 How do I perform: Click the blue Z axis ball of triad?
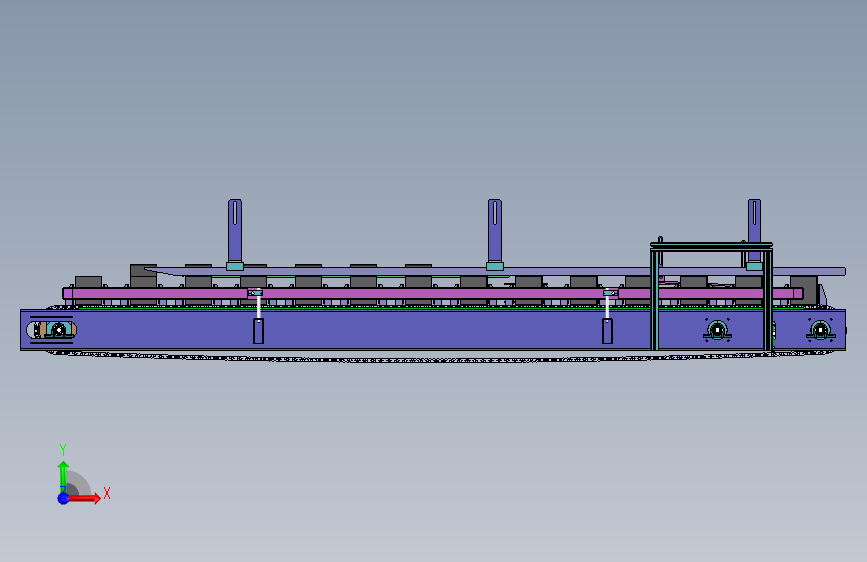pos(64,498)
